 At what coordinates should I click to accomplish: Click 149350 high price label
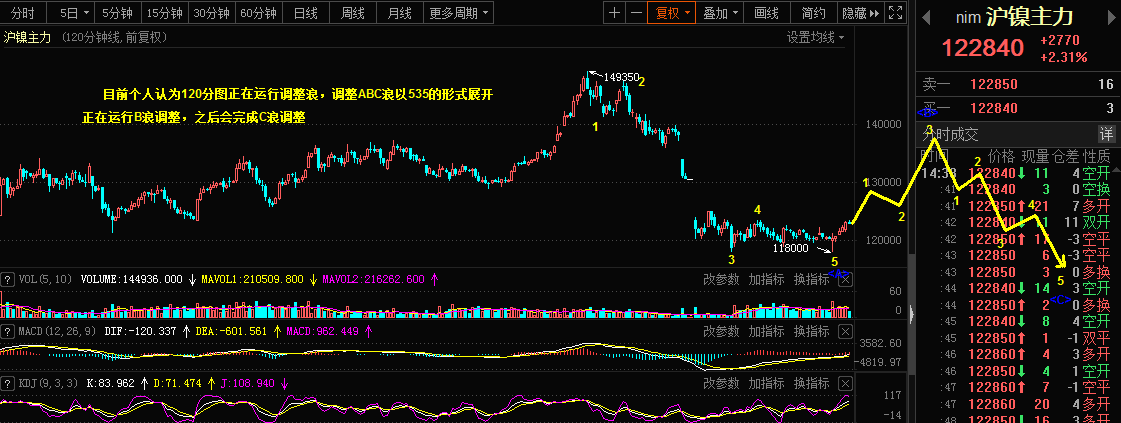click(621, 76)
